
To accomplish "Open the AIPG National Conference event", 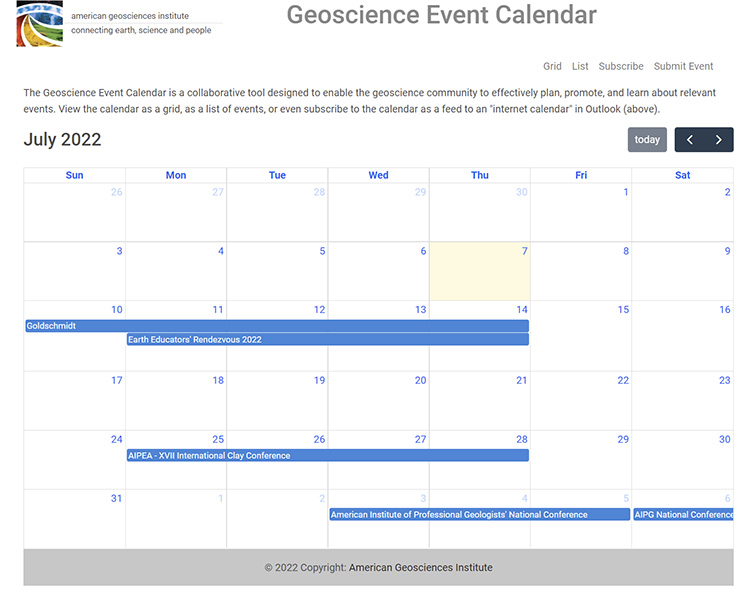I will coord(683,515).
